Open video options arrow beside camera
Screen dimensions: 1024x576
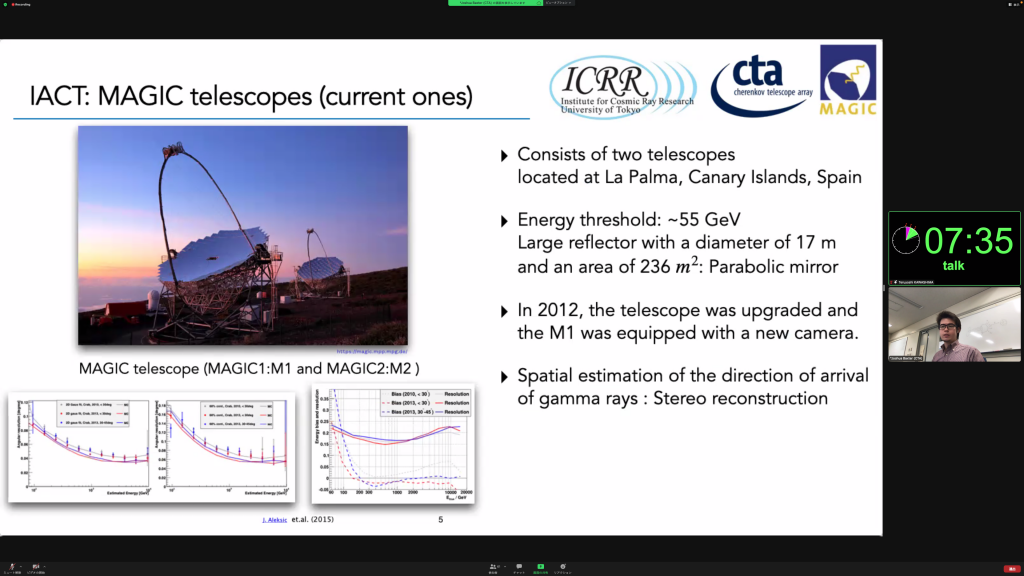point(44,566)
